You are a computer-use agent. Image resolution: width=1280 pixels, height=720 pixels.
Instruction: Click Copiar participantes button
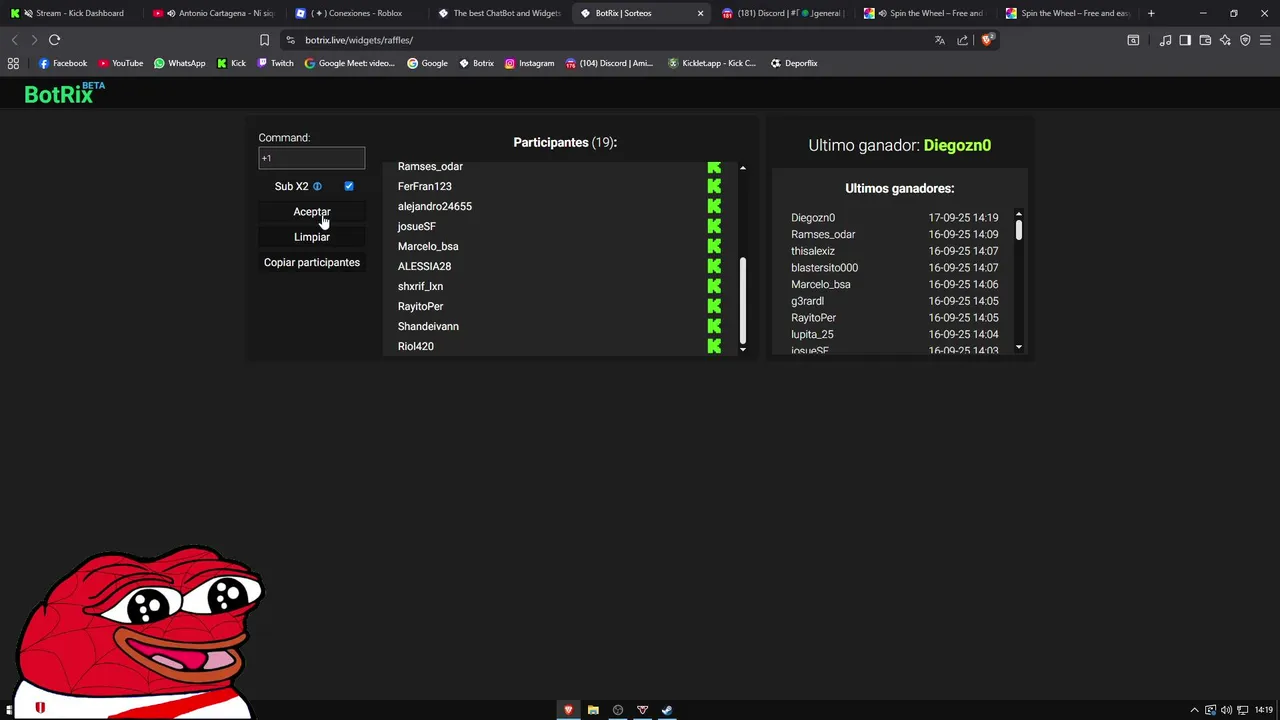[311, 262]
